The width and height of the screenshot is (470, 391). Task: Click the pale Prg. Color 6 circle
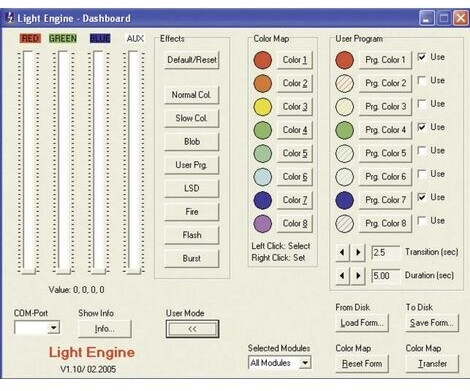coord(344,177)
